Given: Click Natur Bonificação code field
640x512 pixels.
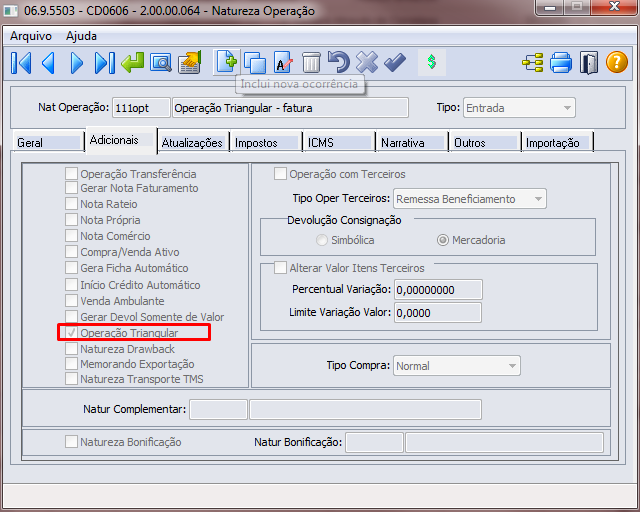Looking at the screenshot, I should [374, 443].
